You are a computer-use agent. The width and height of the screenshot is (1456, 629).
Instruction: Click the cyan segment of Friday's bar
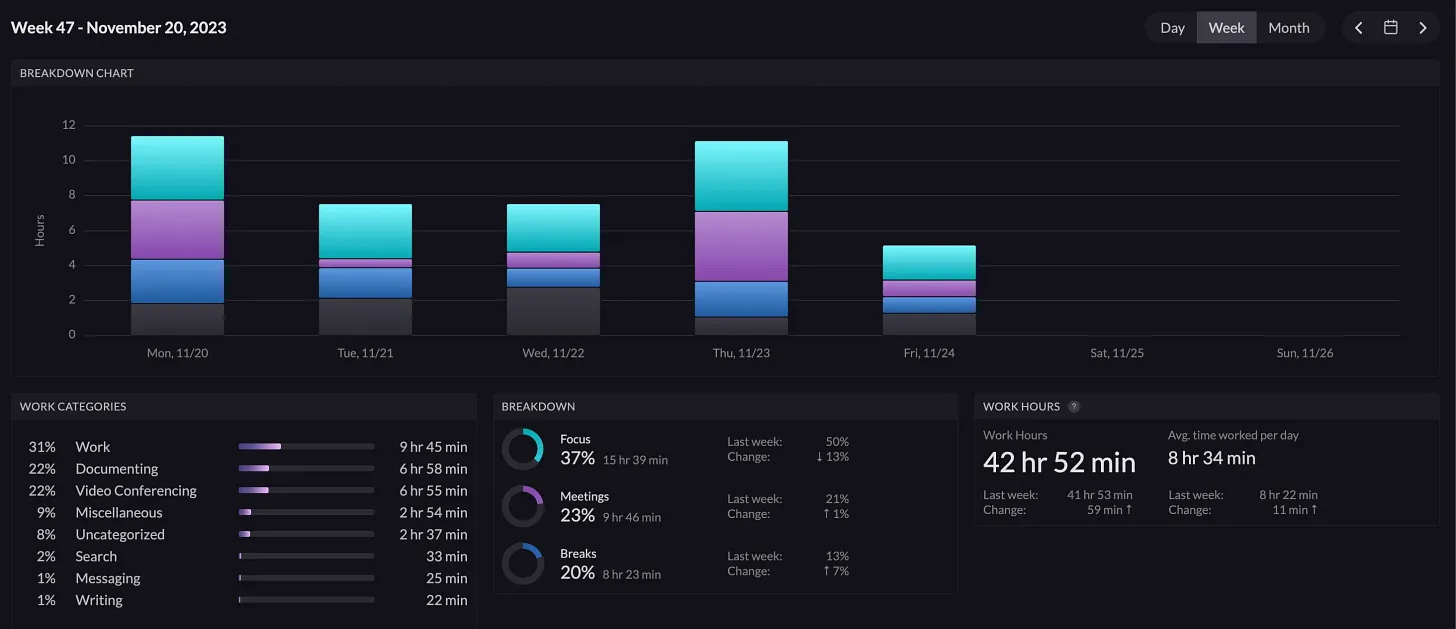click(x=929, y=263)
